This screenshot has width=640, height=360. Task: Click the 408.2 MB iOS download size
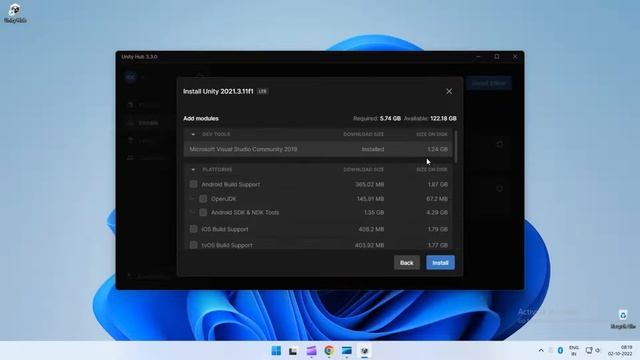click(x=371, y=229)
